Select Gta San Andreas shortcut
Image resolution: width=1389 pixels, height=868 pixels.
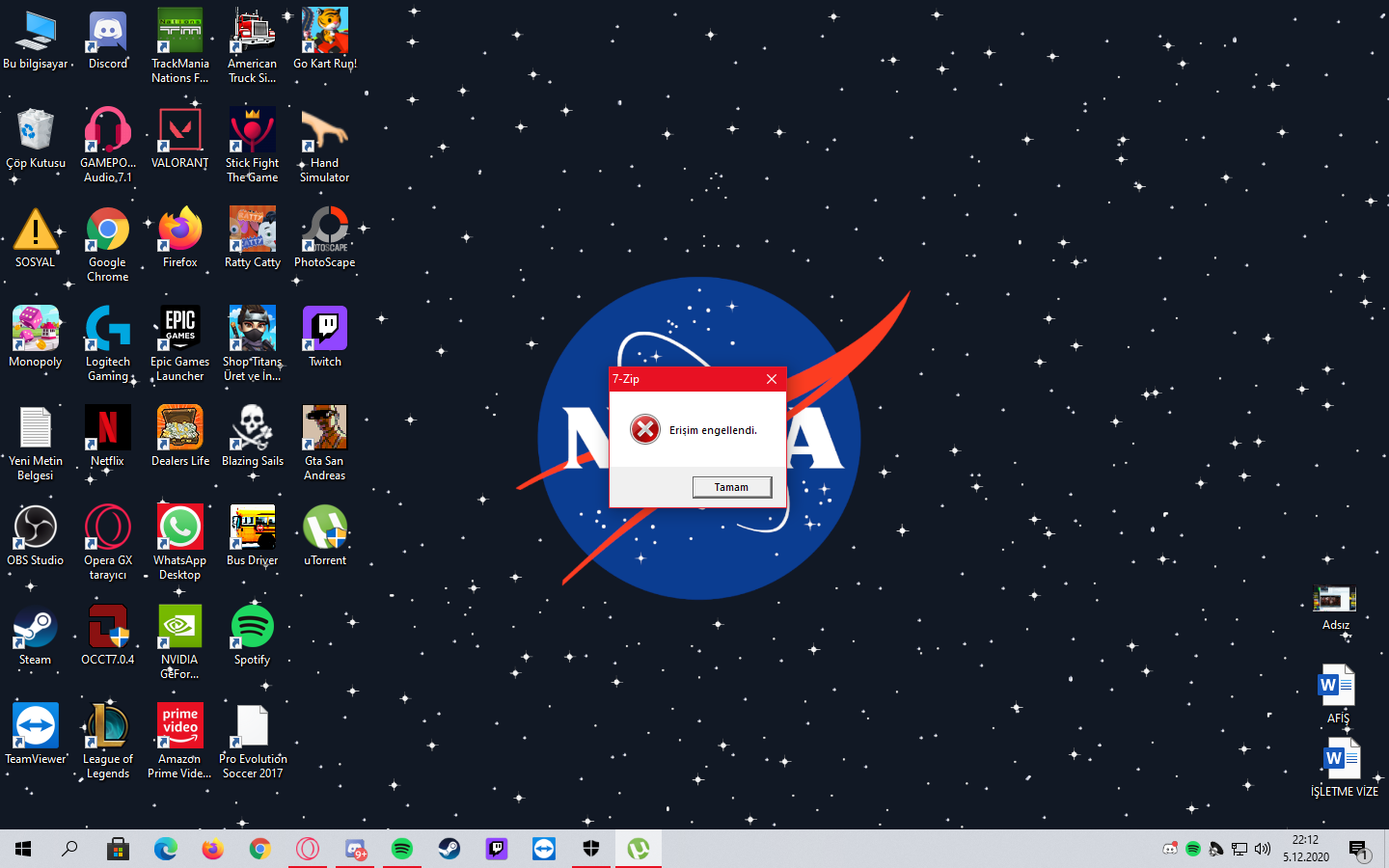(x=325, y=444)
